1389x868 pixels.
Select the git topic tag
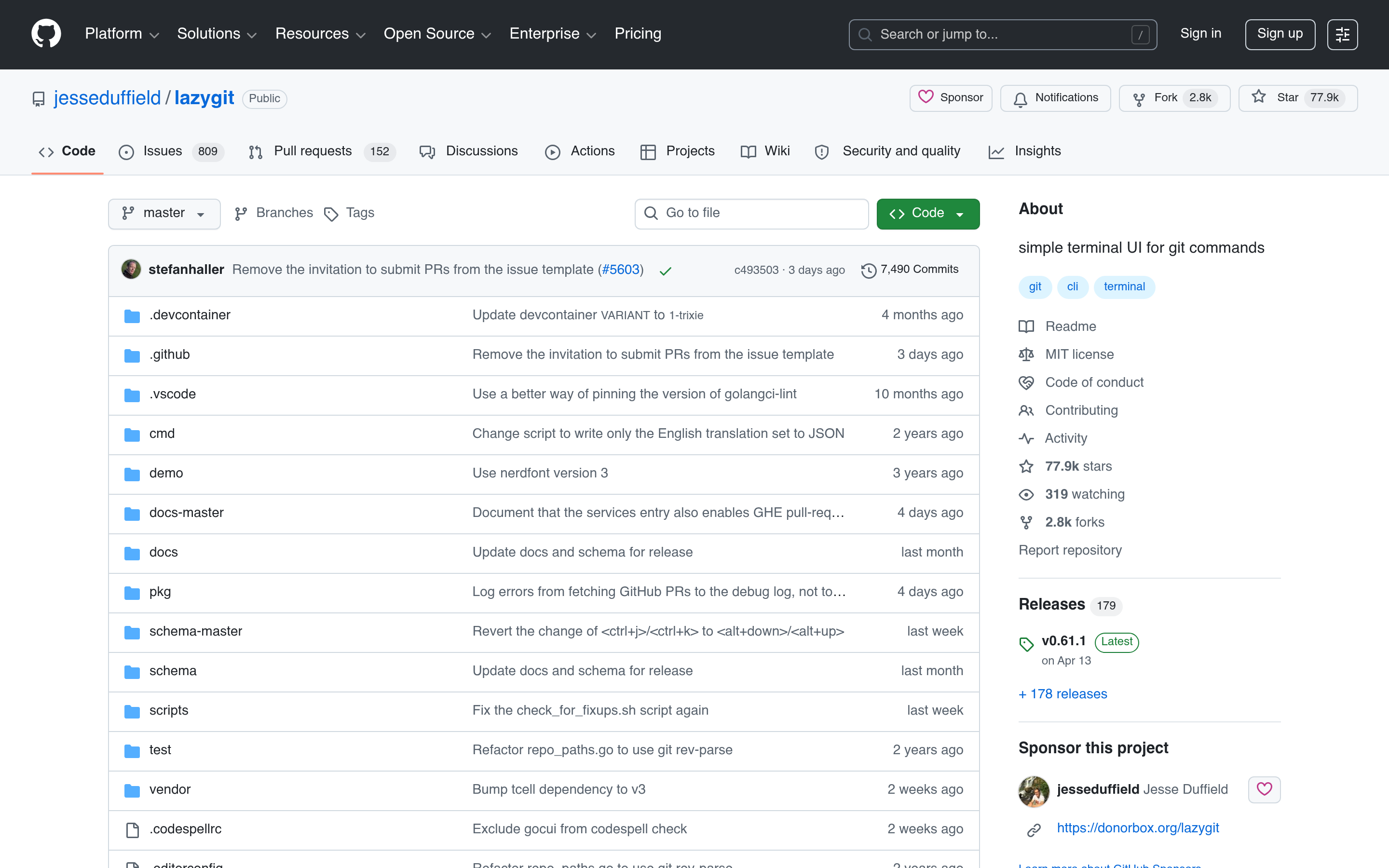(1035, 286)
